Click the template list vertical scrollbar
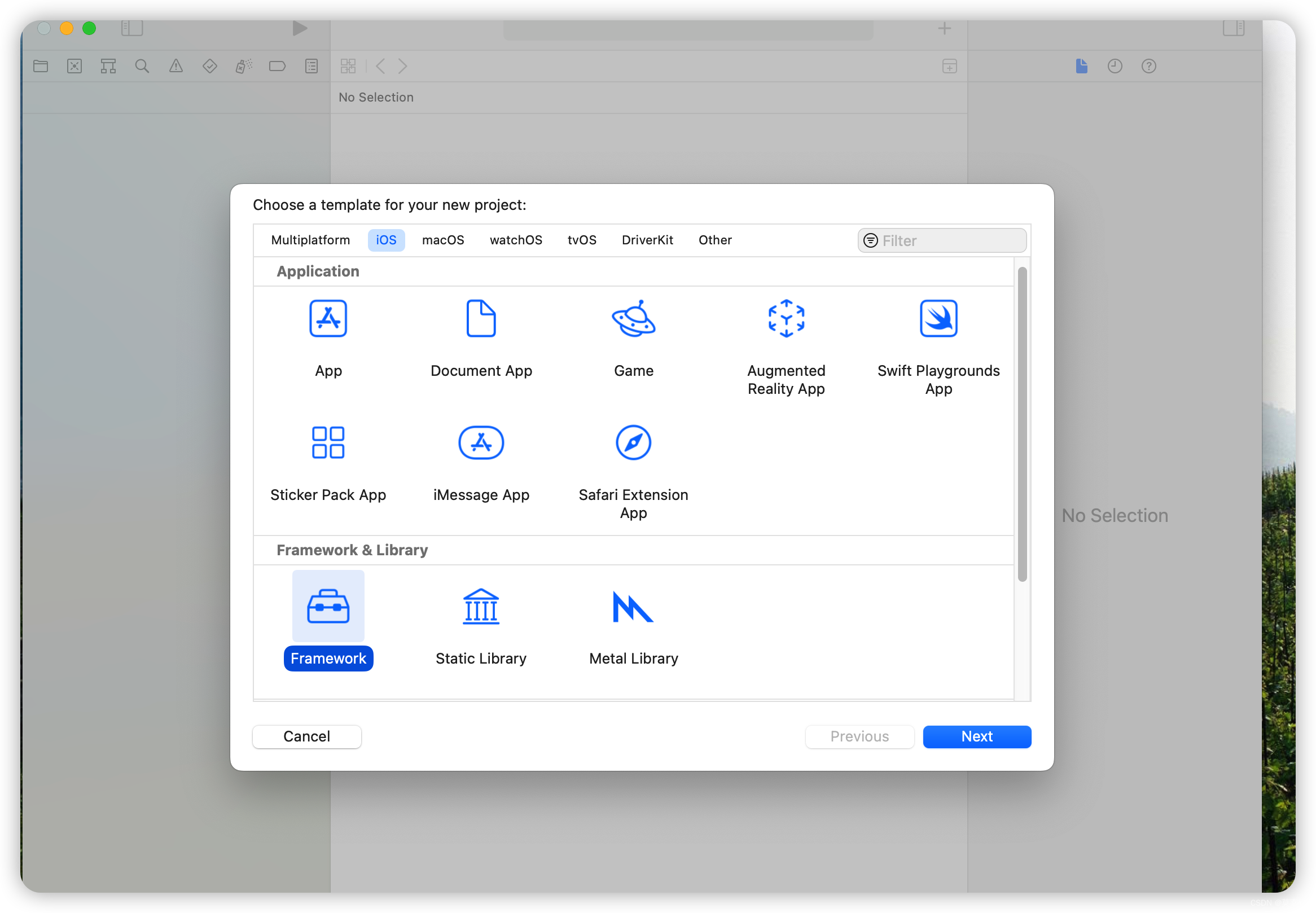This screenshot has height=913, width=1316. click(x=1022, y=424)
